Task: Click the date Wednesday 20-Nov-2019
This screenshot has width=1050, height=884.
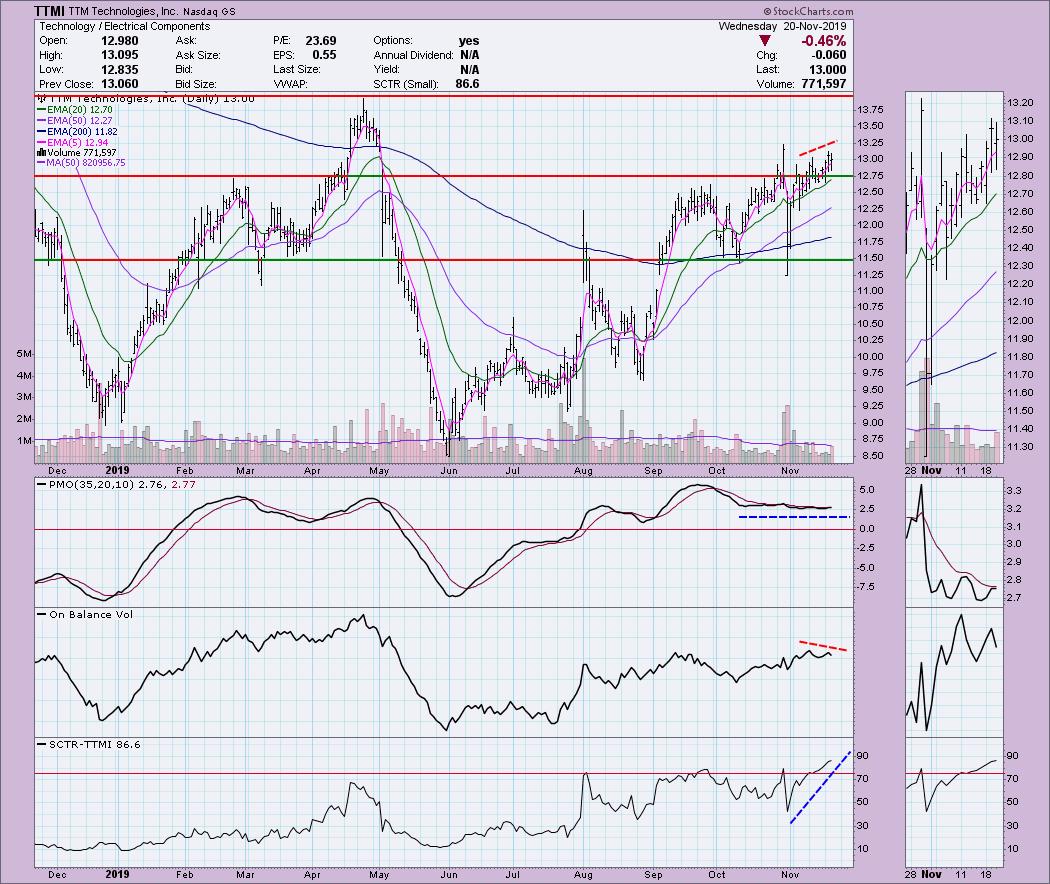Action: point(782,26)
